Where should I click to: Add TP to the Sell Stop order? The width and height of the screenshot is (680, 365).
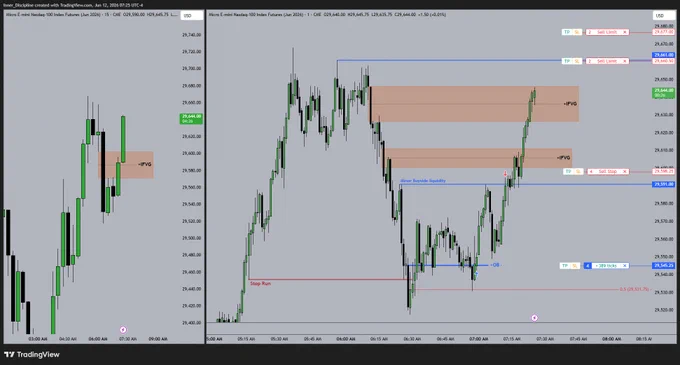tap(568, 172)
